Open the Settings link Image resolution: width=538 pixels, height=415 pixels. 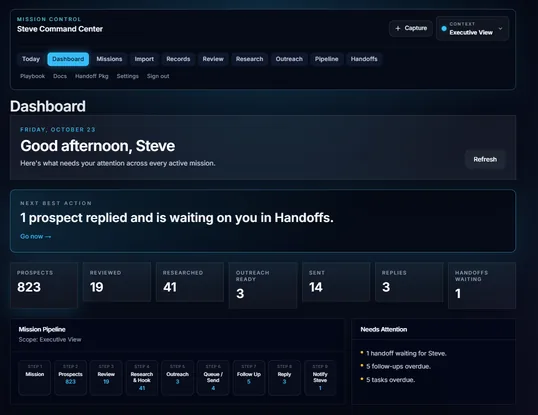coord(128,76)
